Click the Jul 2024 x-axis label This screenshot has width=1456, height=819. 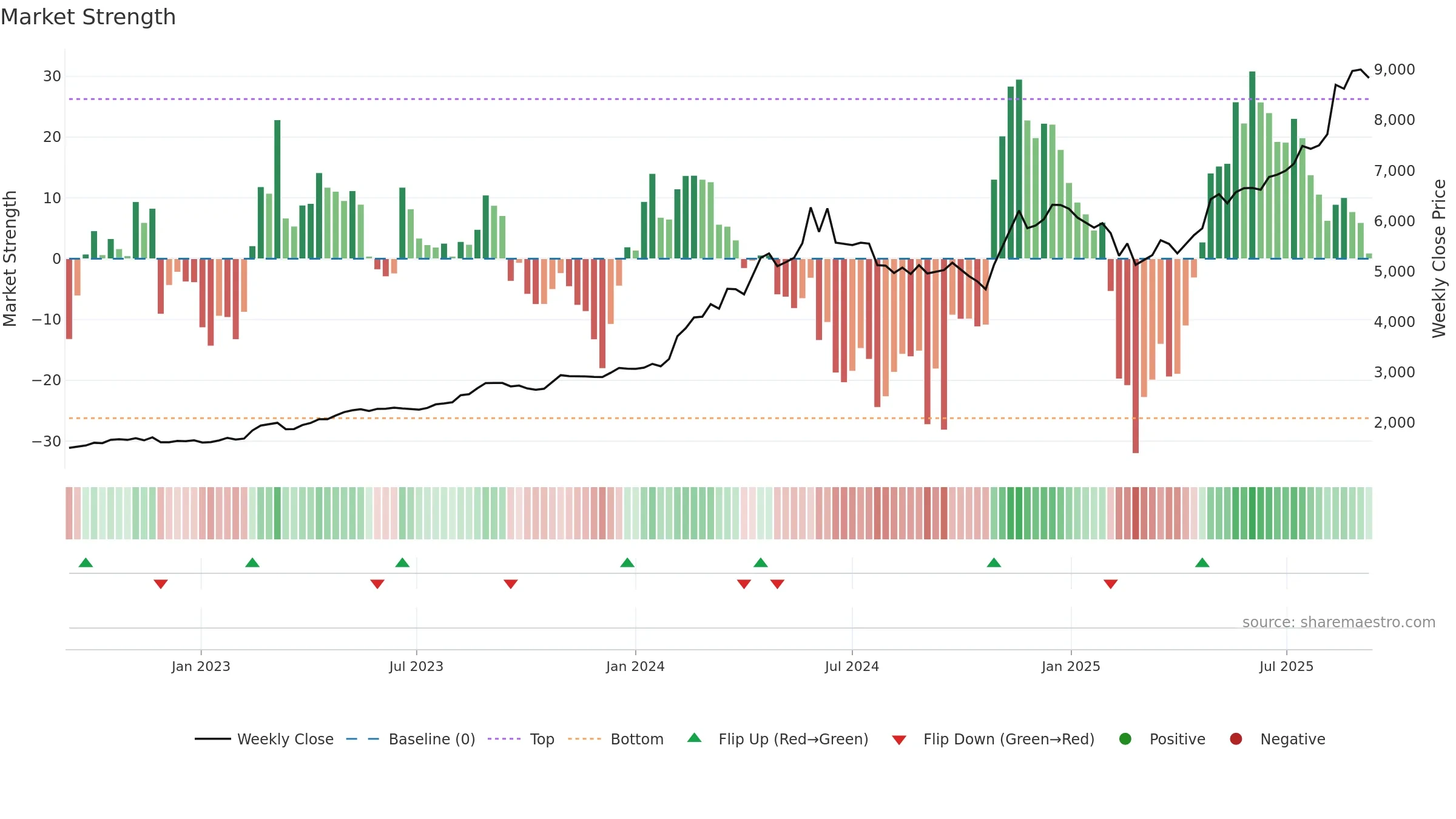852,667
